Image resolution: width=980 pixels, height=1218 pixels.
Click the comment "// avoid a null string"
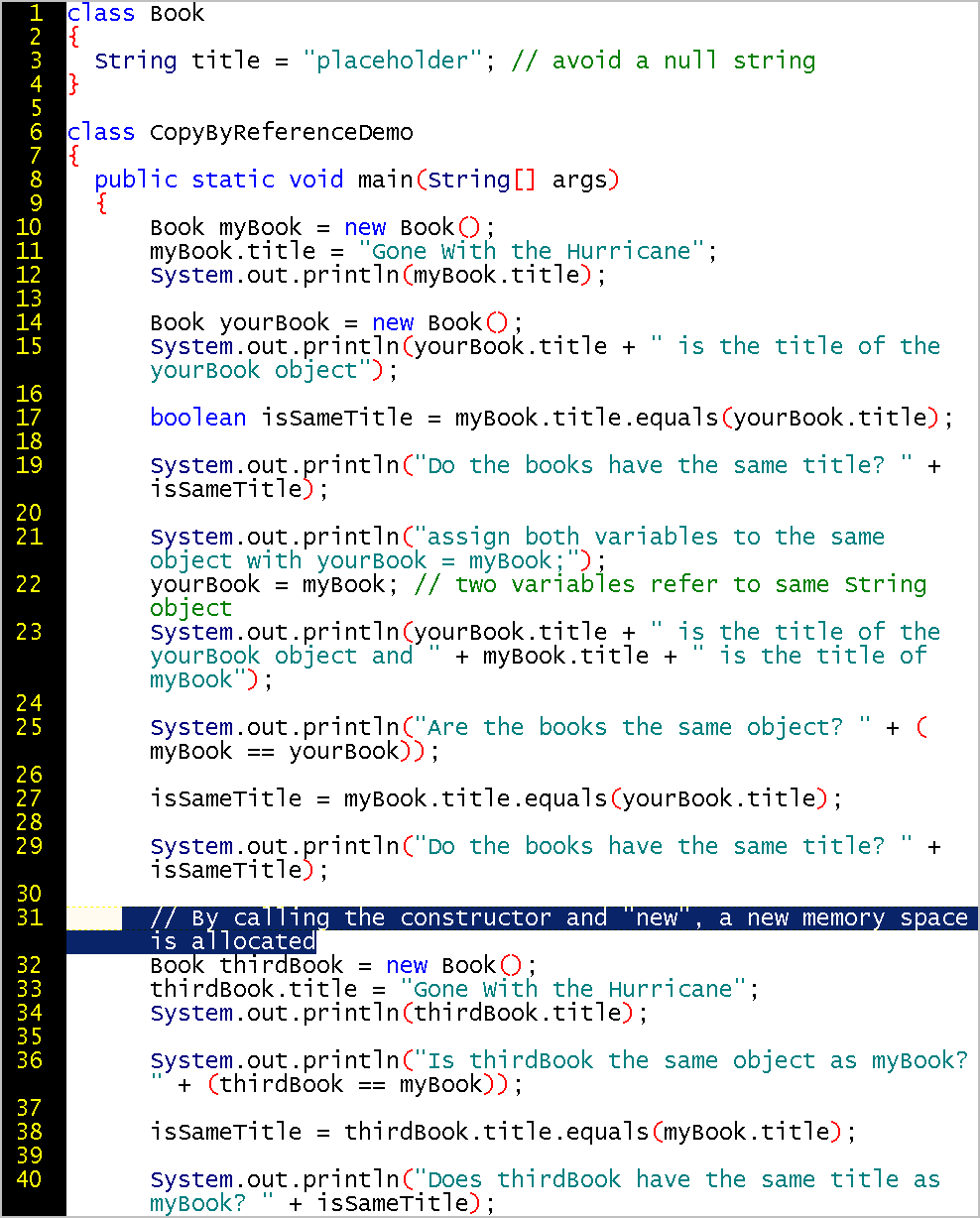(664, 61)
